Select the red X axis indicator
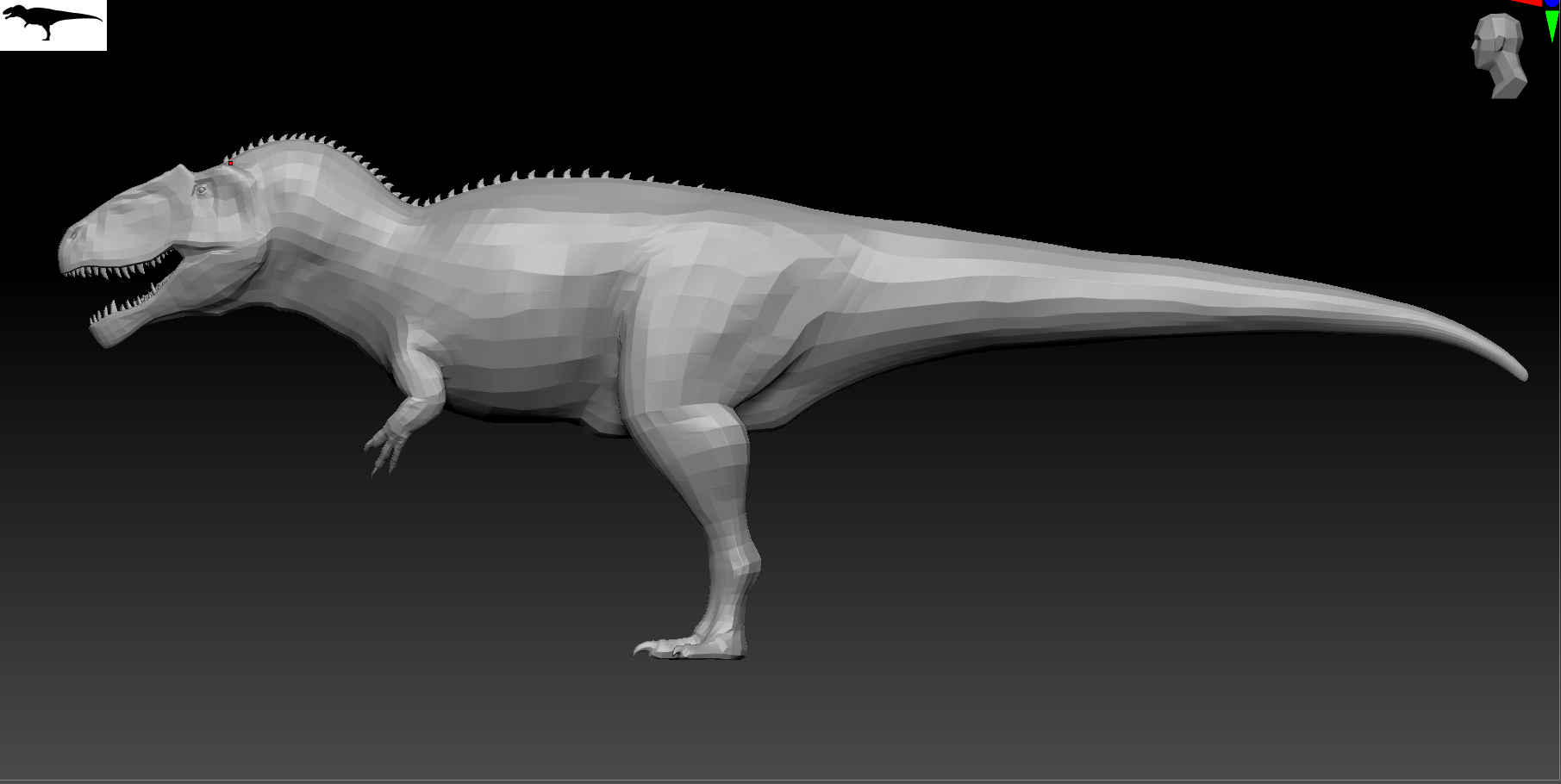 (1527, 3)
